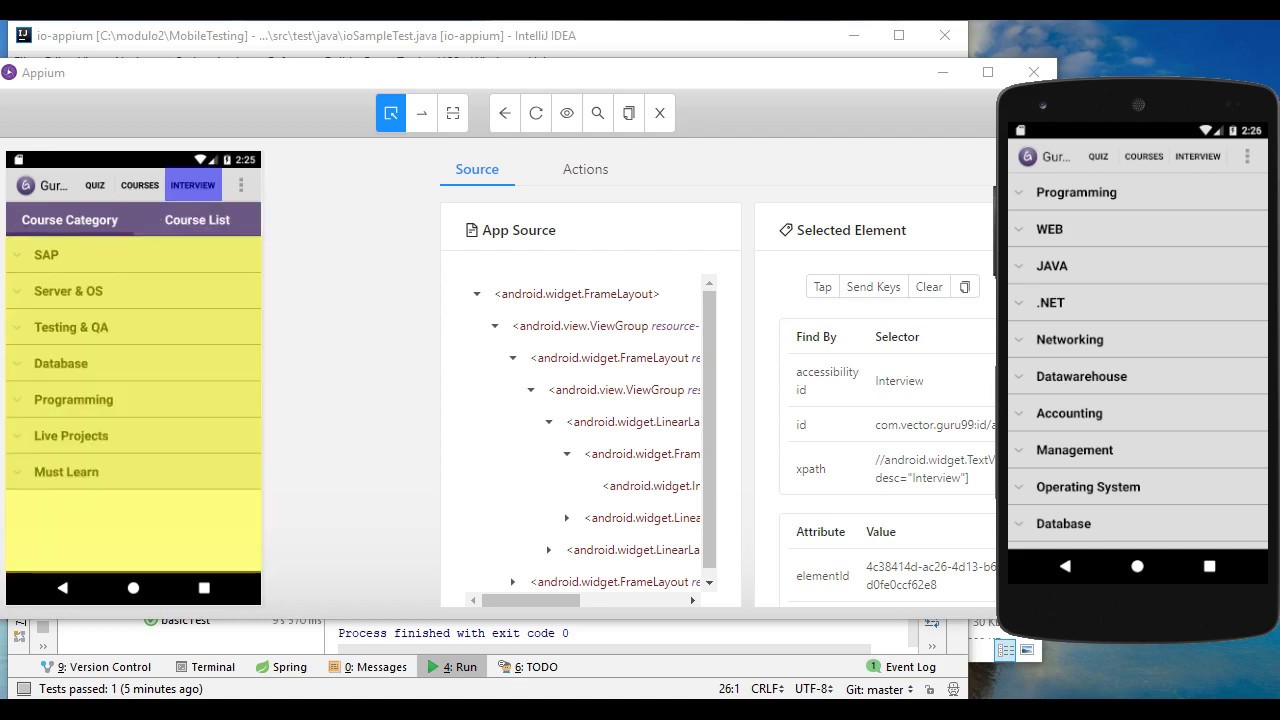Click vertical scrollbar of App Source tree
The height and width of the screenshot is (720, 1280).
[x=709, y=430]
